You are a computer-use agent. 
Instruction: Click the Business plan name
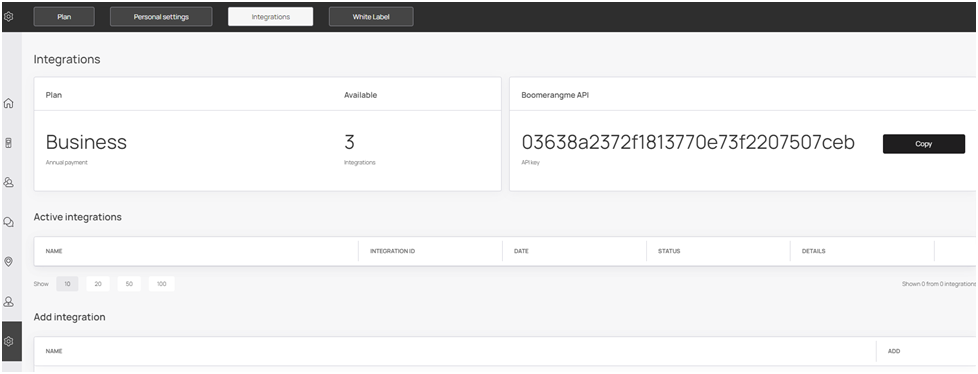[86, 142]
